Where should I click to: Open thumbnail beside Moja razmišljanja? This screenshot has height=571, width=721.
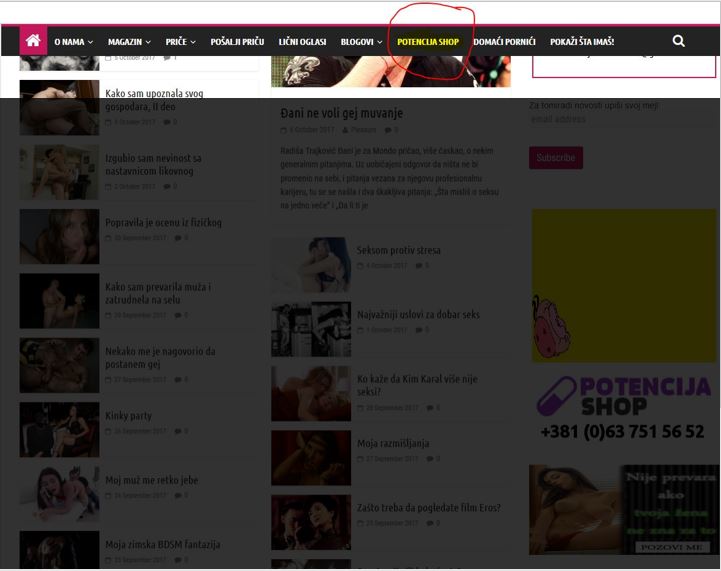click(x=311, y=457)
